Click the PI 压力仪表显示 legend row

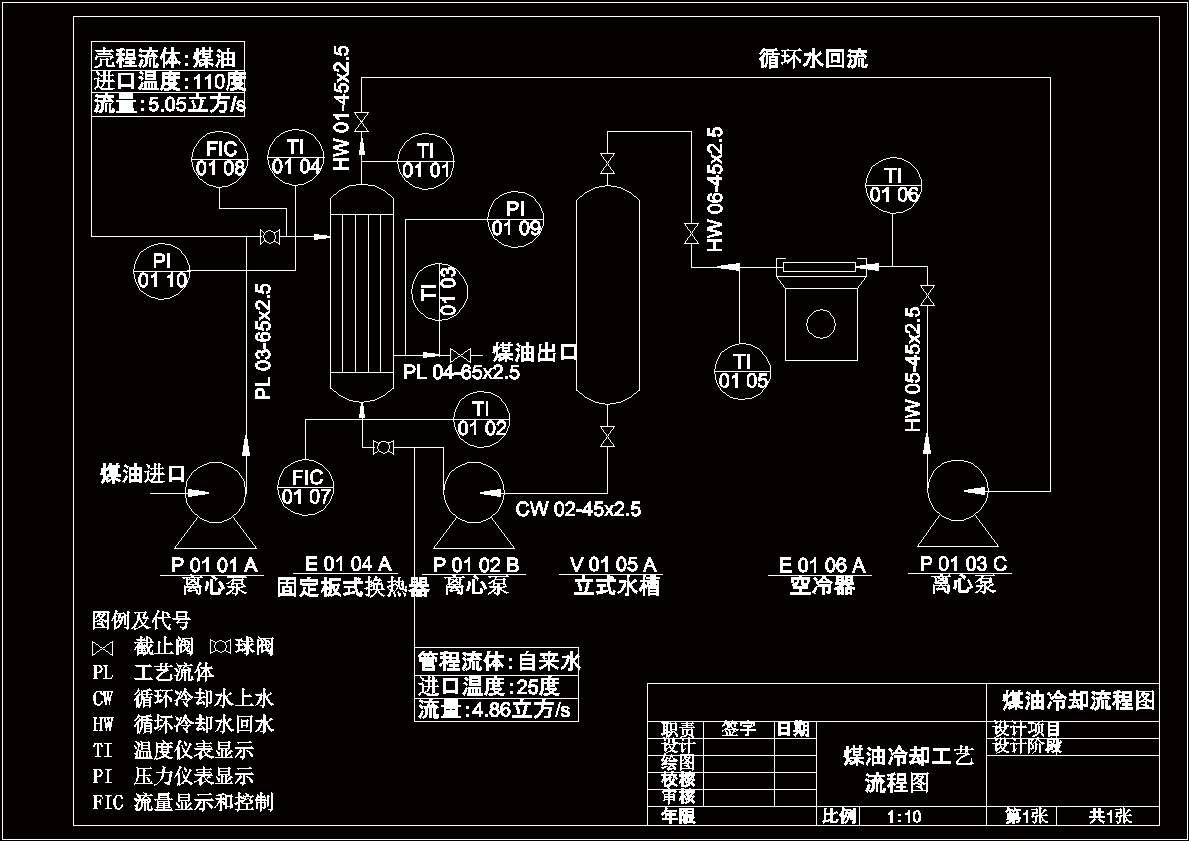pos(173,777)
